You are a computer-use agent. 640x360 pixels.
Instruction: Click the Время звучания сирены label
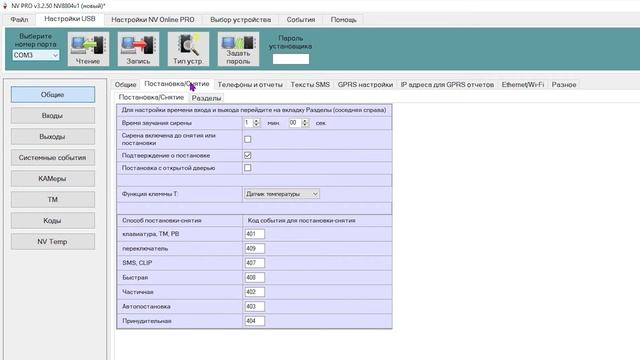[x=157, y=123]
